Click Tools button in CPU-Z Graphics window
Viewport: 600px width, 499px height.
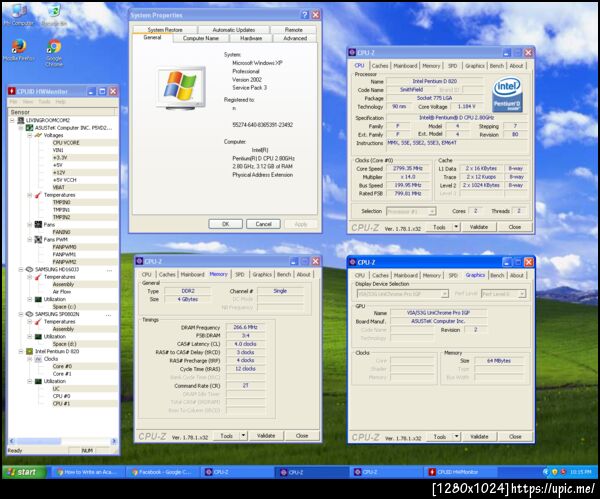coord(439,437)
